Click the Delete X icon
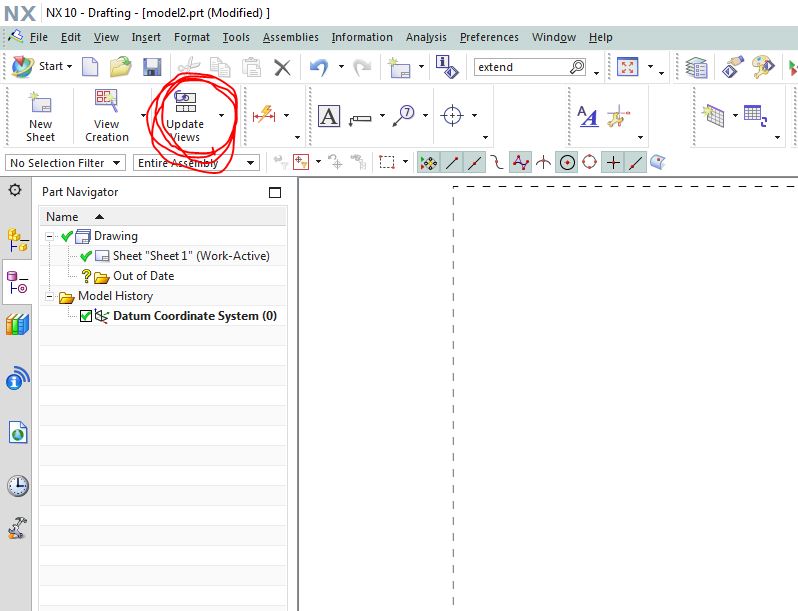Viewport: 798px width, 611px height. [x=282, y=67]
